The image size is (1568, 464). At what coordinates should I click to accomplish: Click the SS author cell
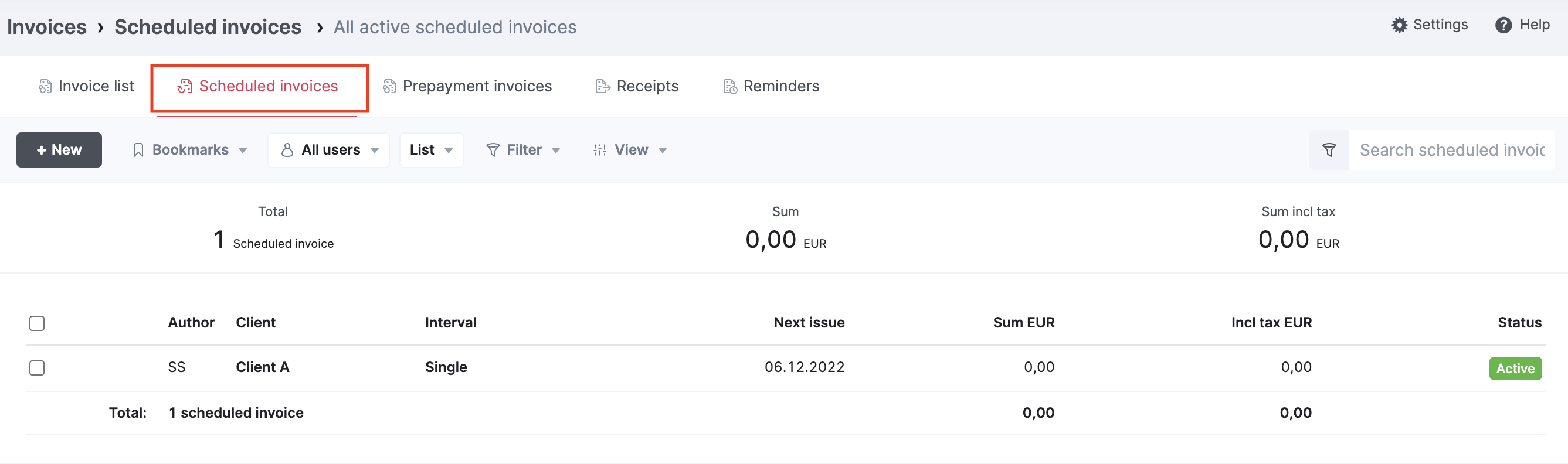coord(177,367)
